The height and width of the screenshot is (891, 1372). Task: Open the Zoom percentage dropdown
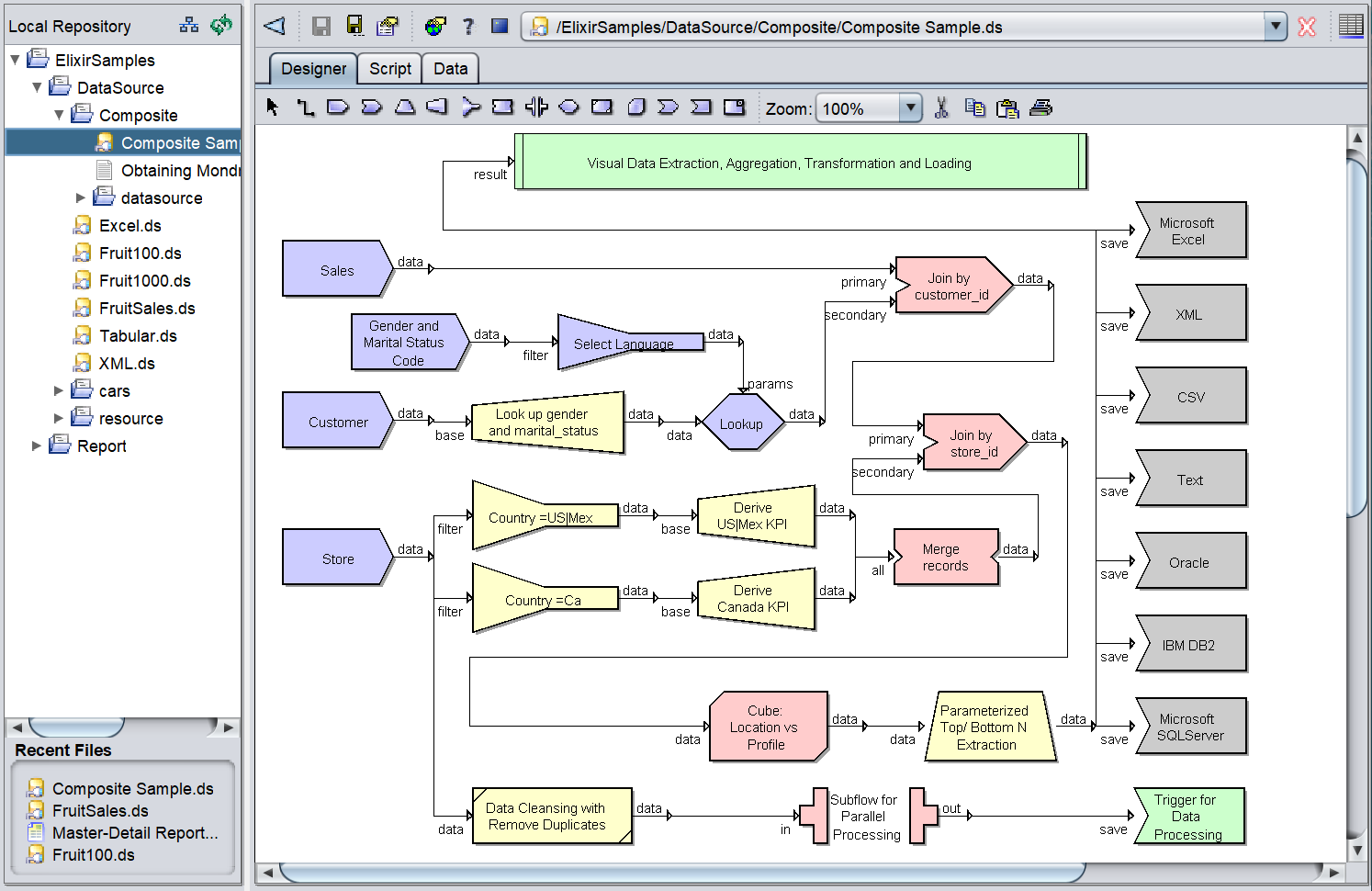(909, 108)
